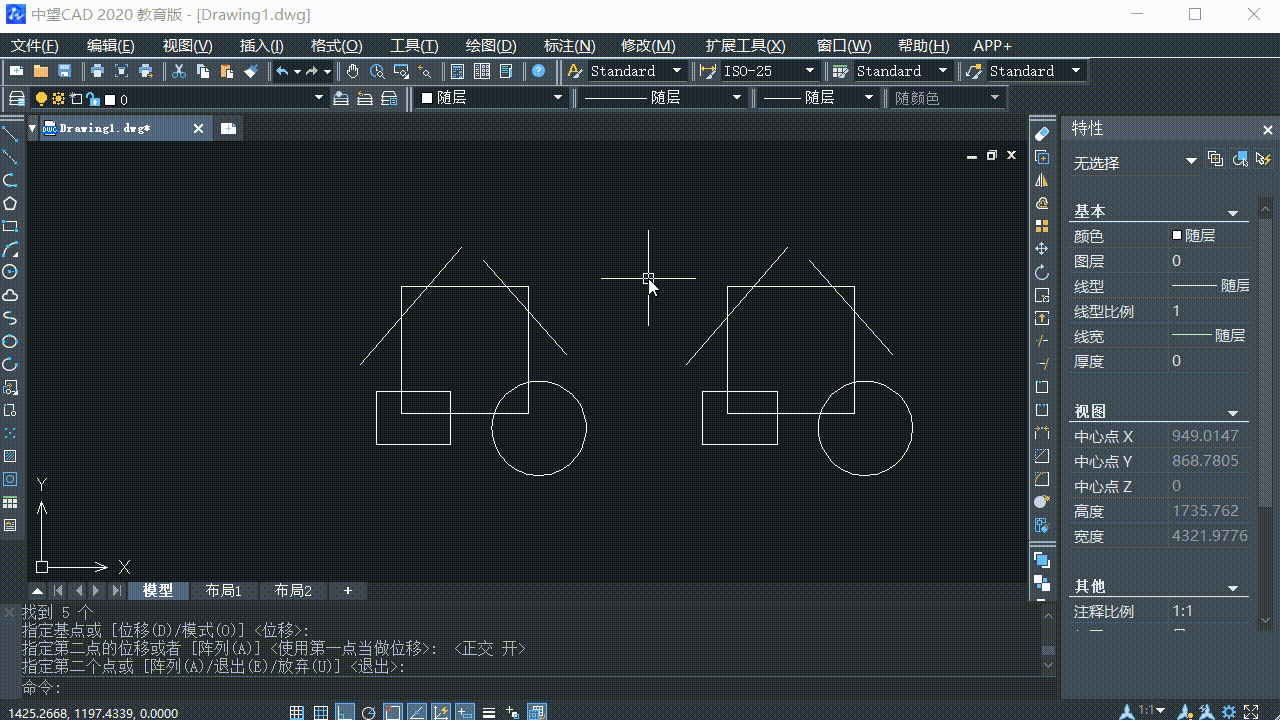
Task: Toggle grid display in status bar
Action: [321, 712]
